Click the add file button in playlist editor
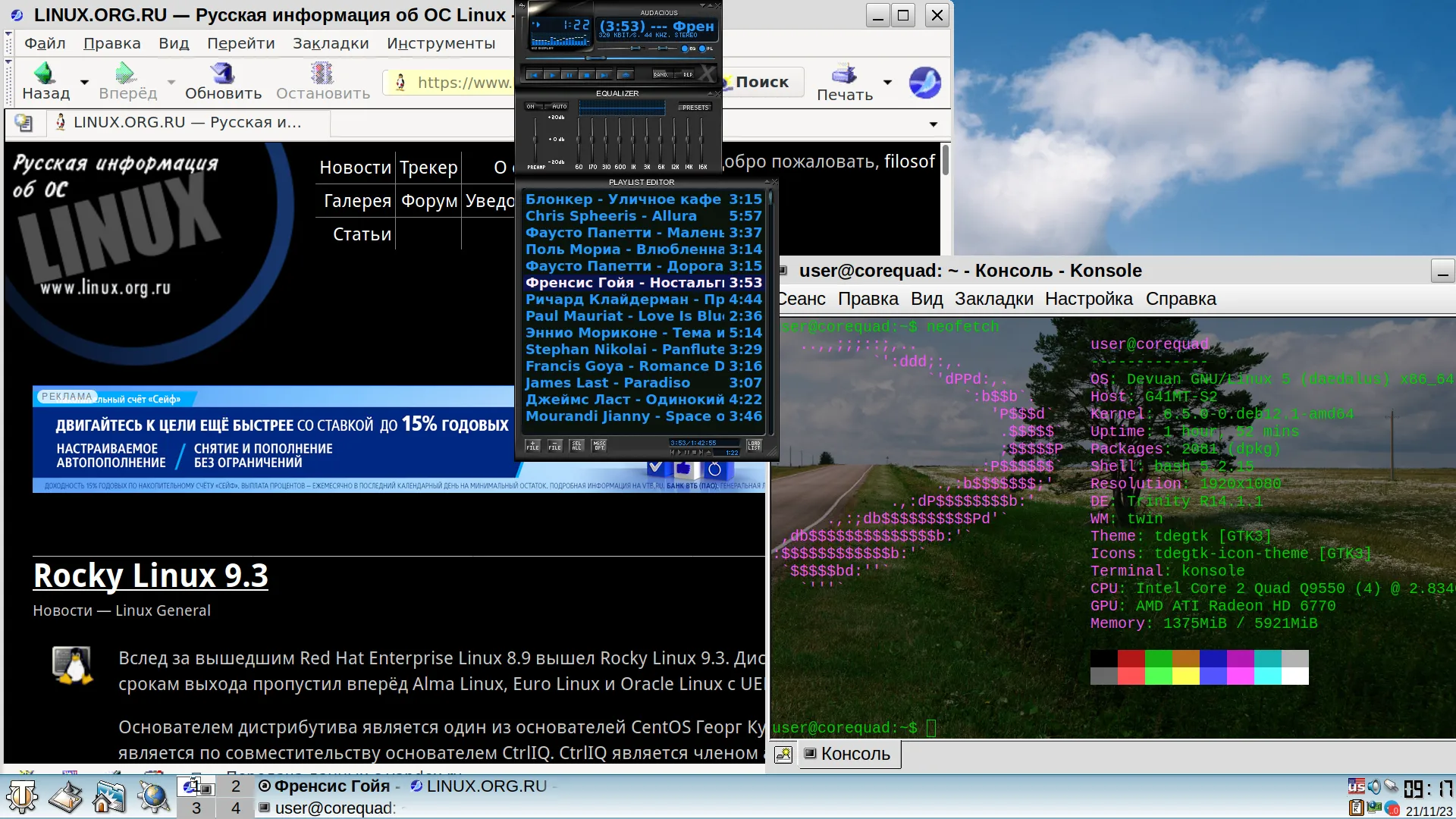1456x819 pixels. pyautogui.click(x=533, y=446)
